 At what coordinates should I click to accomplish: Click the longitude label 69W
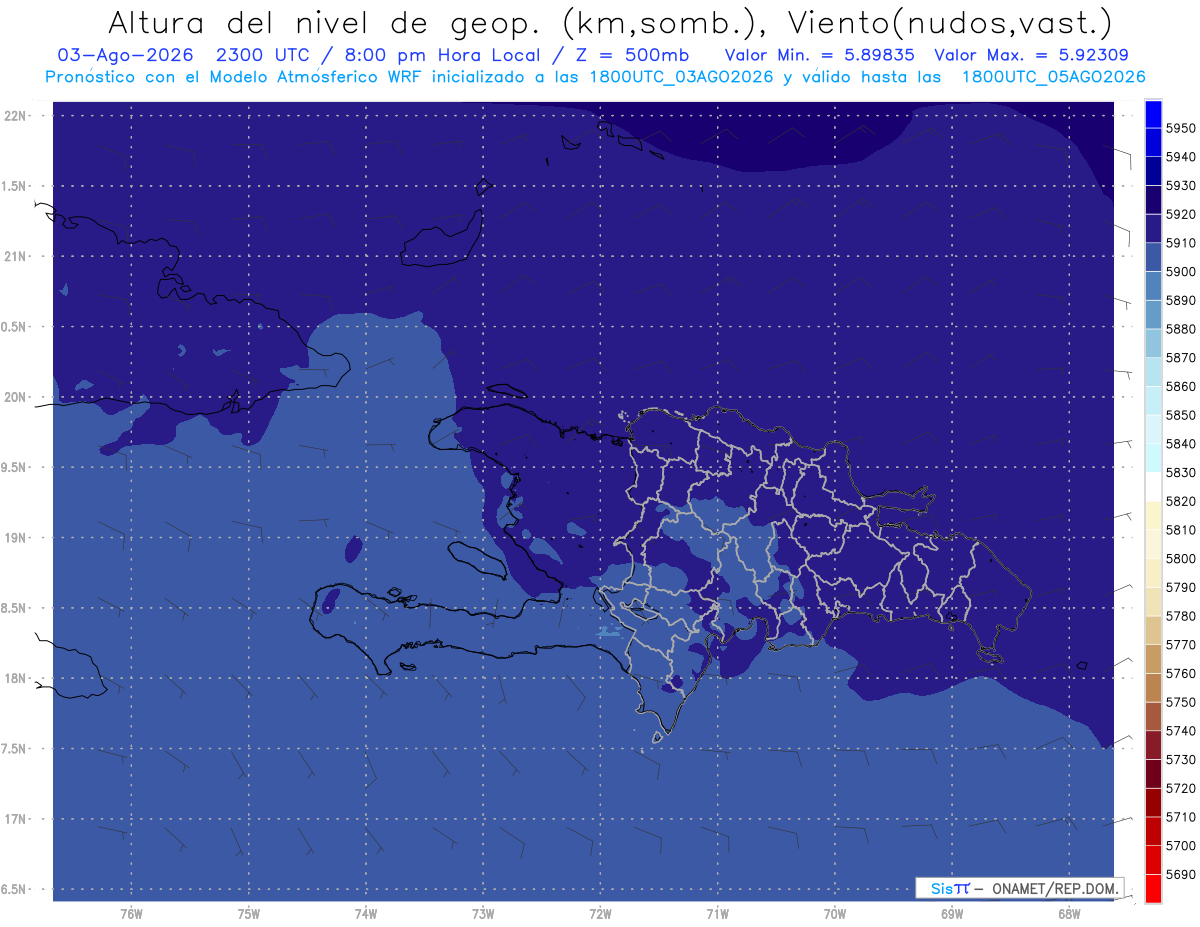952,914
